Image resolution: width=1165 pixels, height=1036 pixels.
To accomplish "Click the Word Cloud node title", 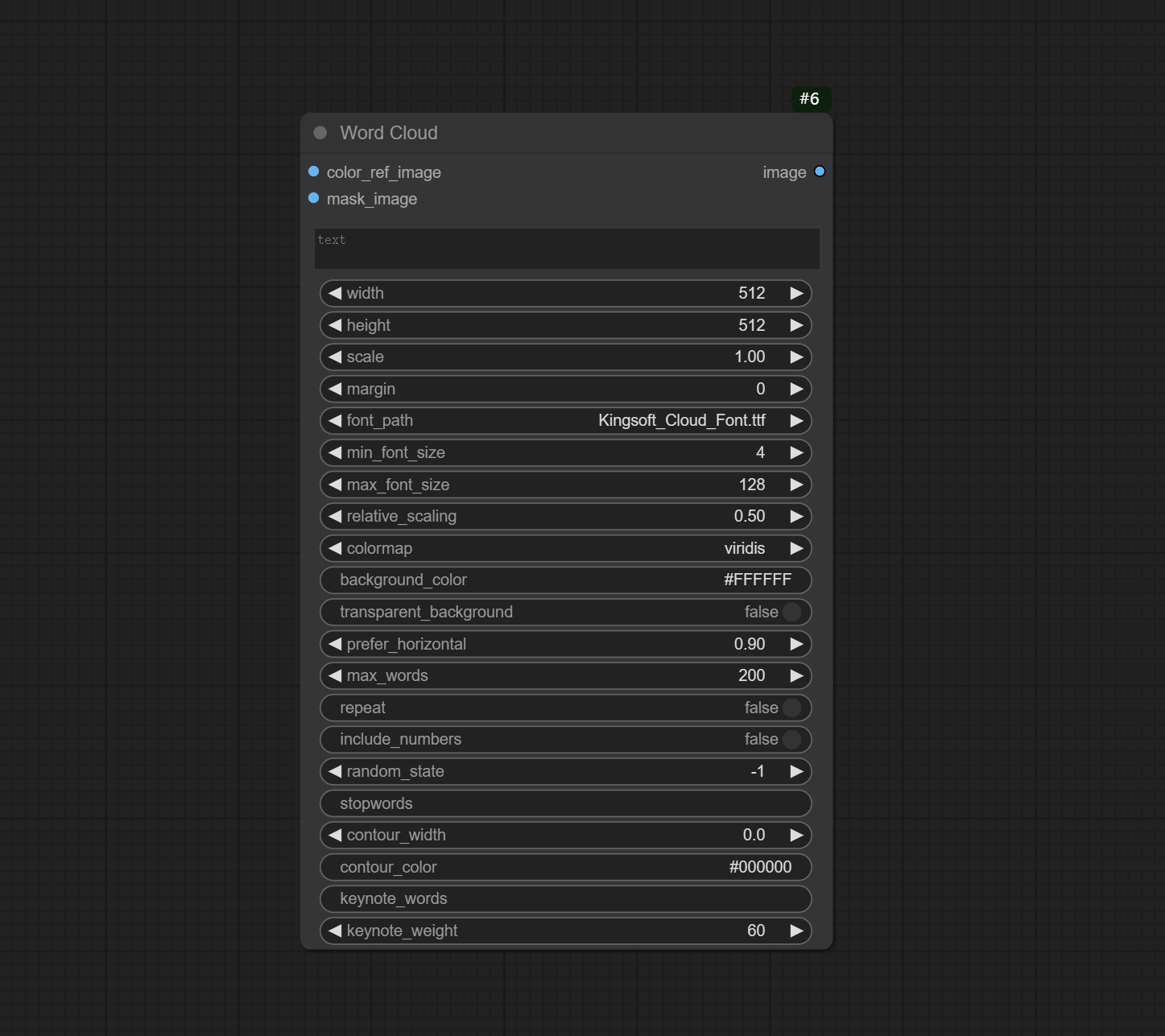I will point(389,133).
